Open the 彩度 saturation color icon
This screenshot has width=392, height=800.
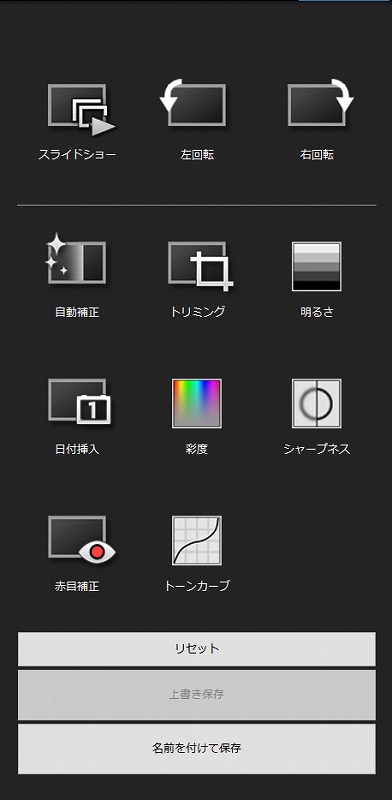tap(197, 403)
